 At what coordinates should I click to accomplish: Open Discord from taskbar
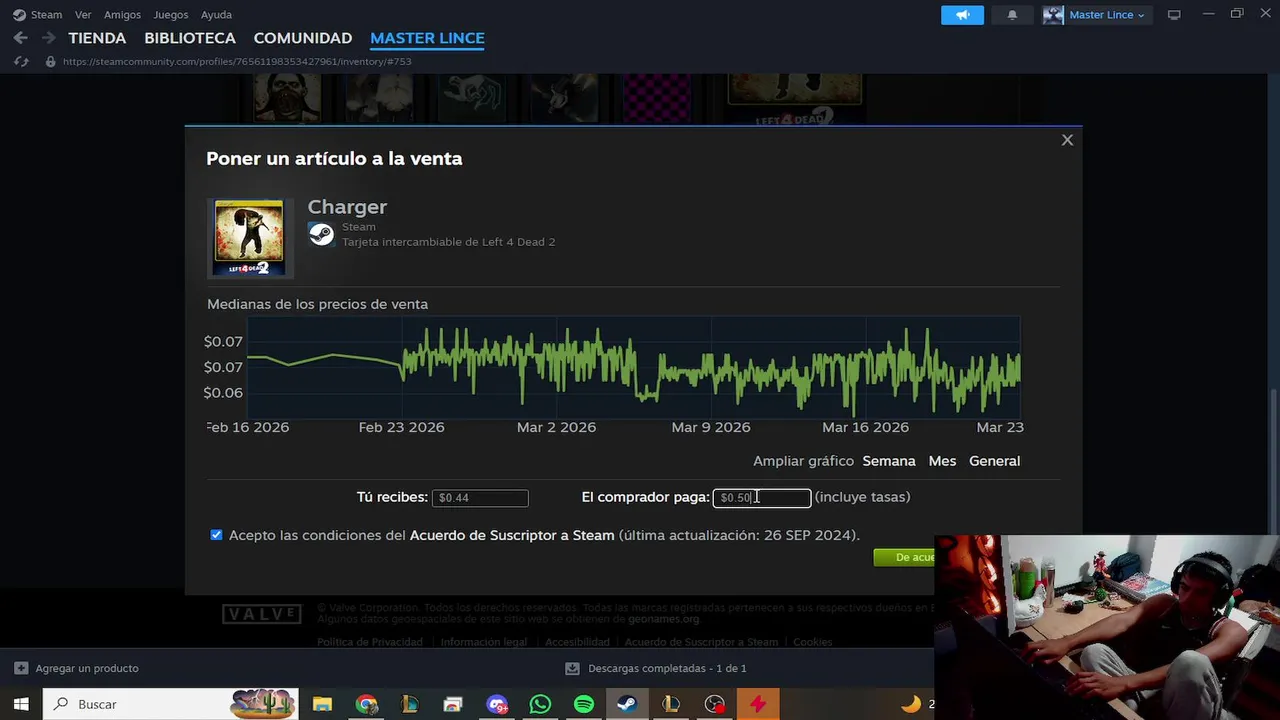click(497, 704)
